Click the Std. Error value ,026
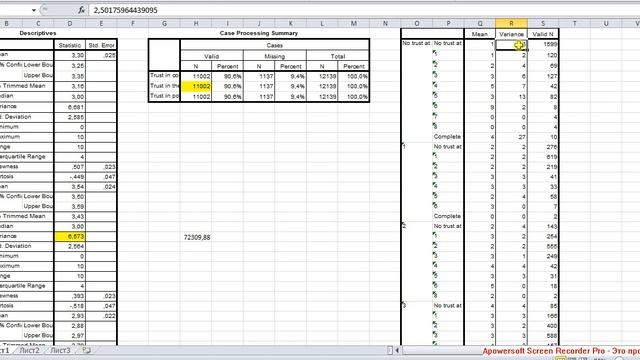 (102, 55)
